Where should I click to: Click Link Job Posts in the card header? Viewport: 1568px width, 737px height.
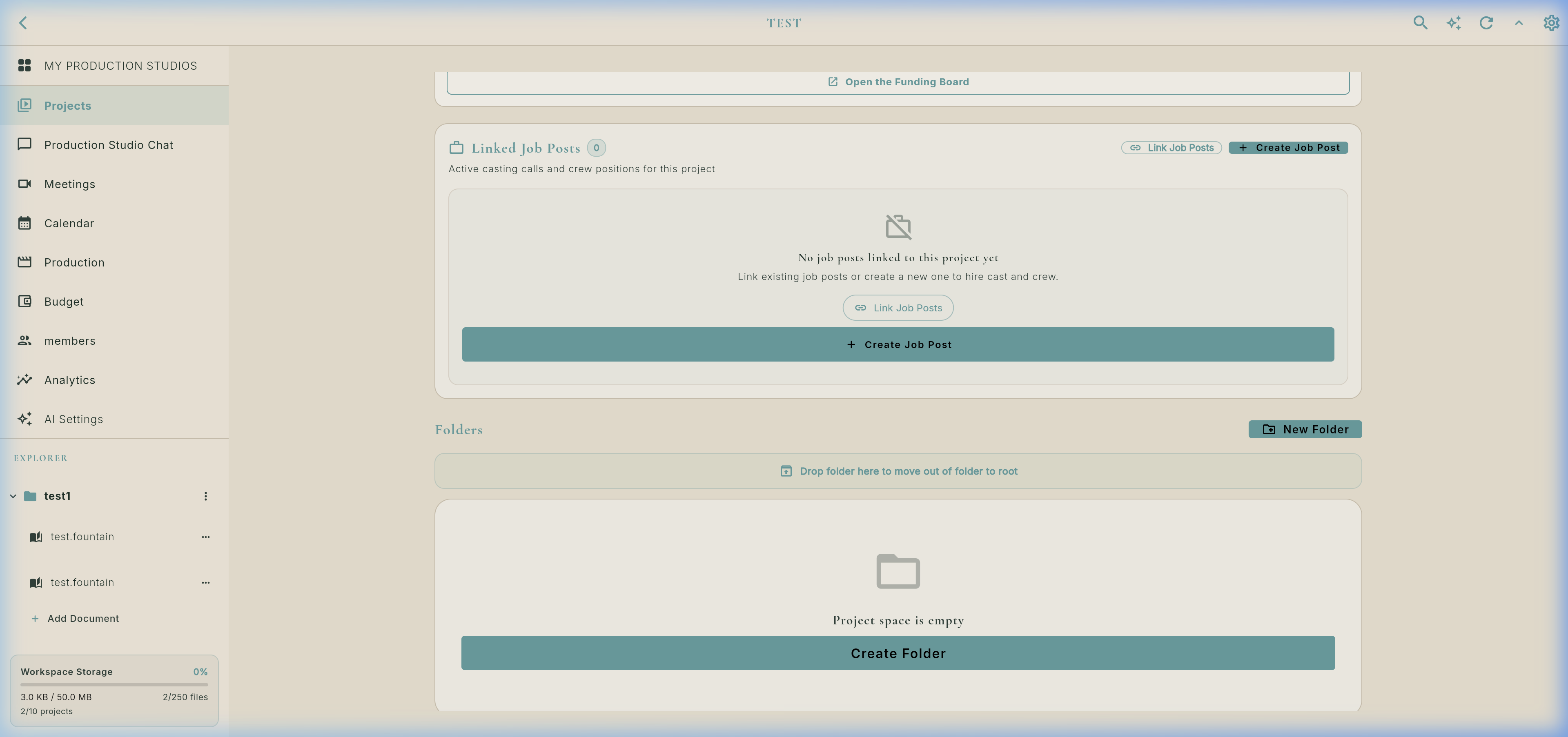(x=1171, y=148)
